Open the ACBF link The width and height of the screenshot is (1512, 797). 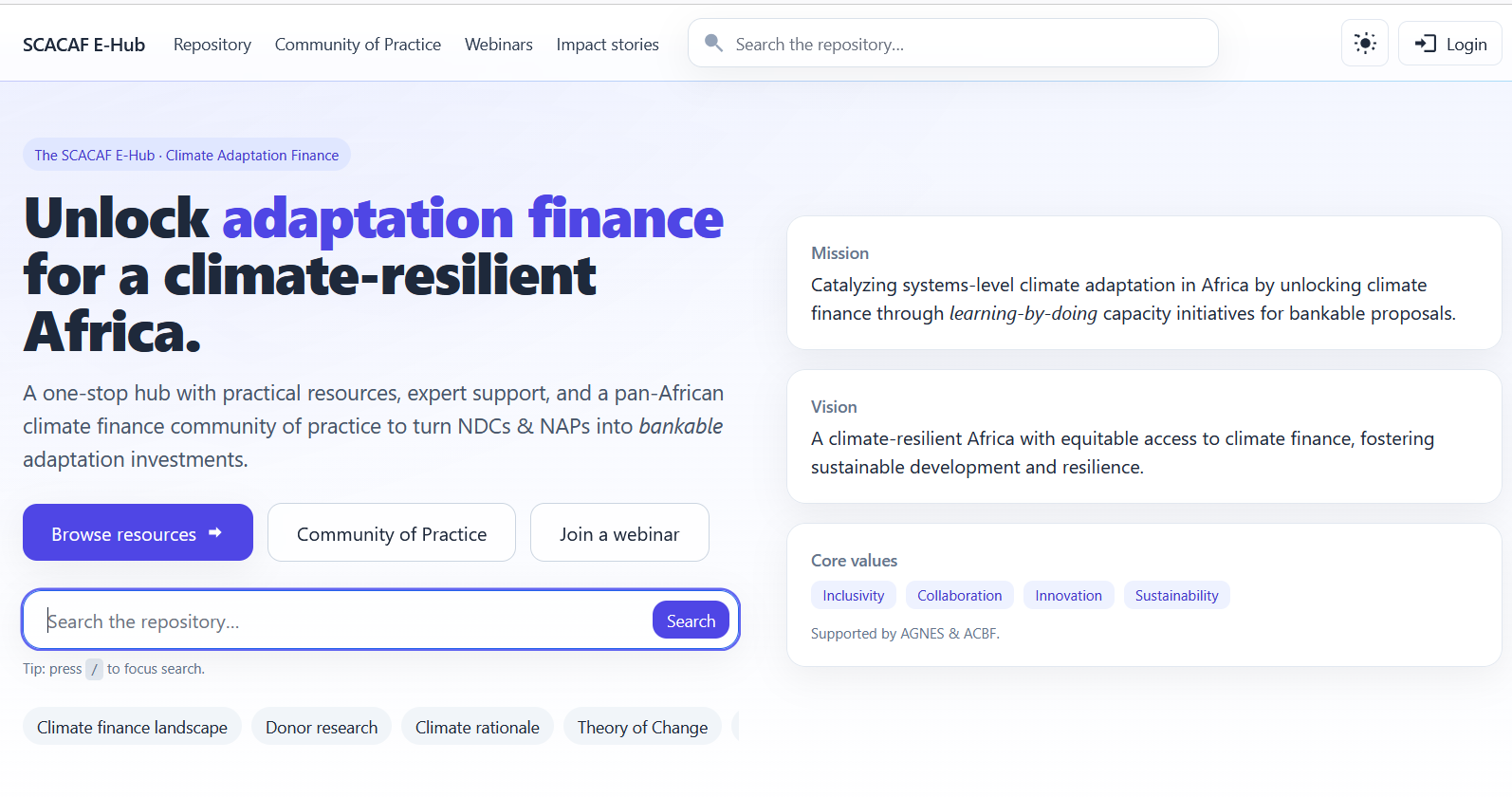point(980,633)
